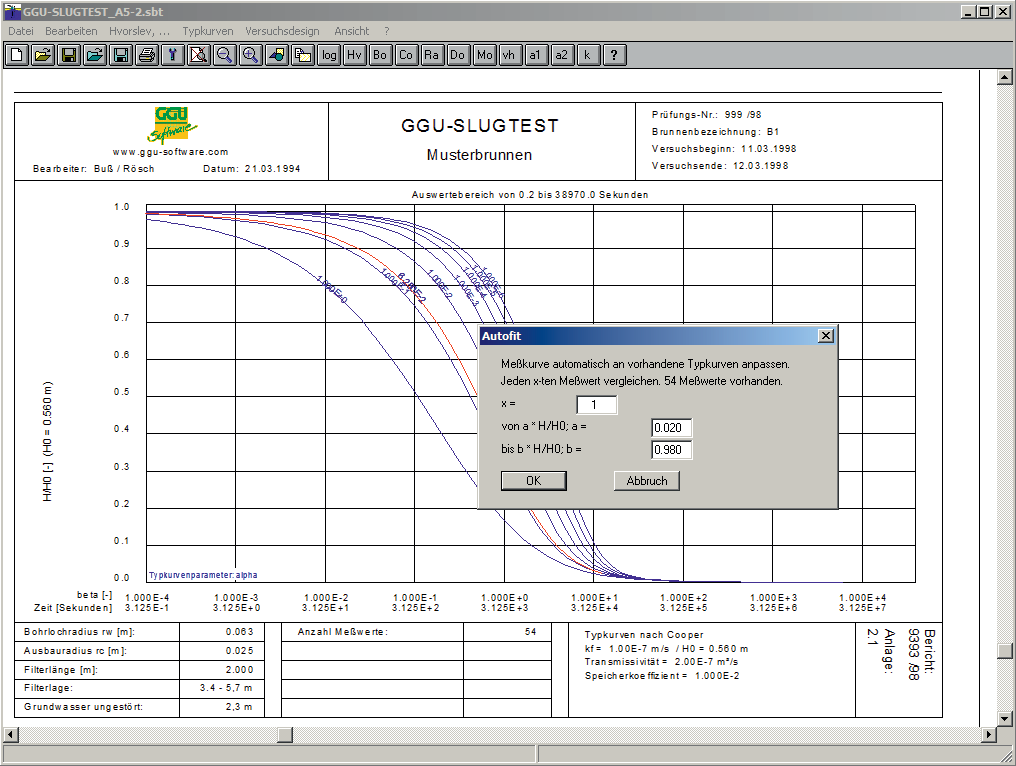Image resolution: width=1016 pixels, height=766 pixels.
Task: Toggle the log toolbar button
Action: pyautogui.click(x=329, y=55)
